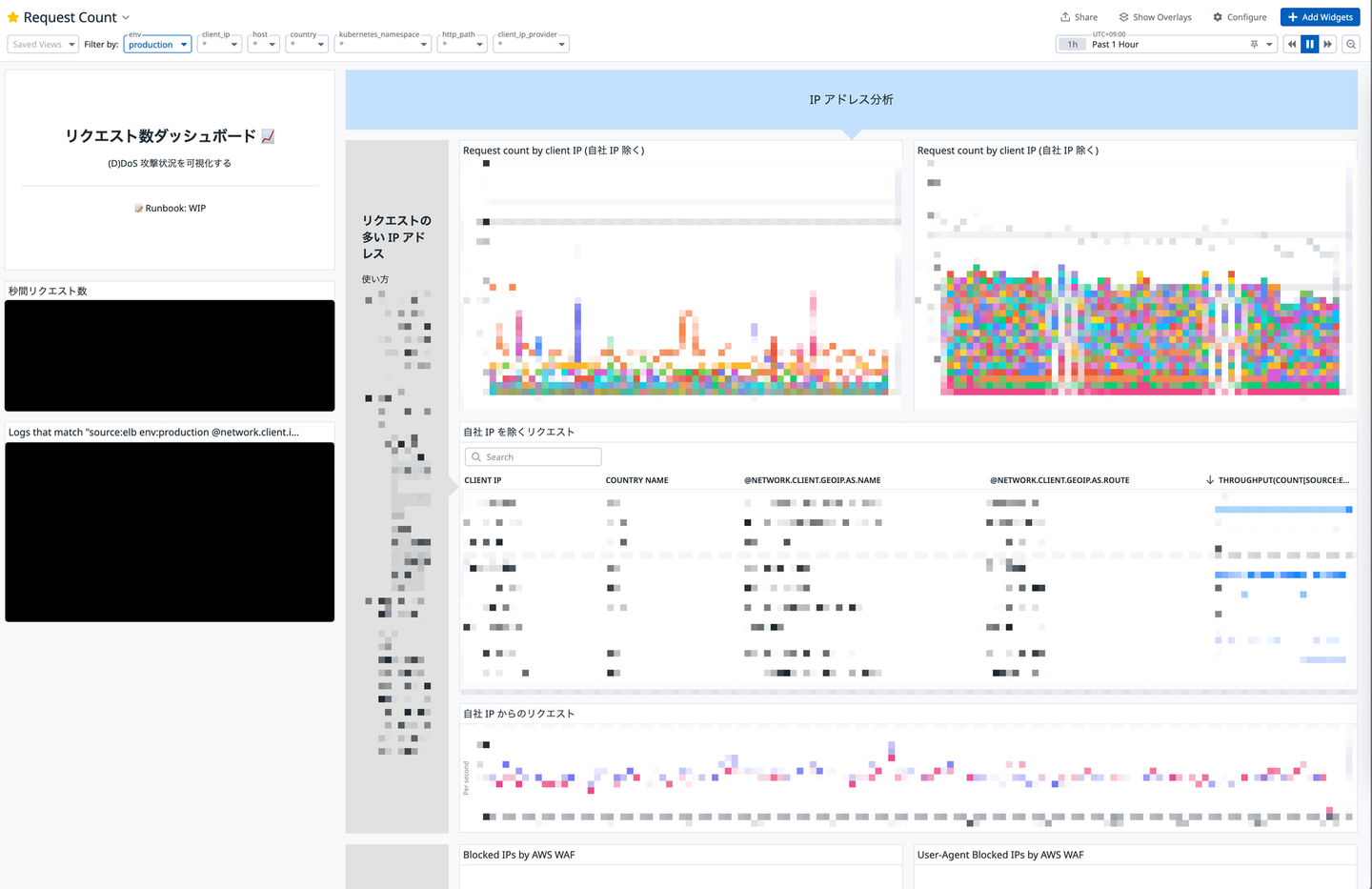Click the Logs that match widget title
The width and height of the screenshot is (1372, 889).
153,432
